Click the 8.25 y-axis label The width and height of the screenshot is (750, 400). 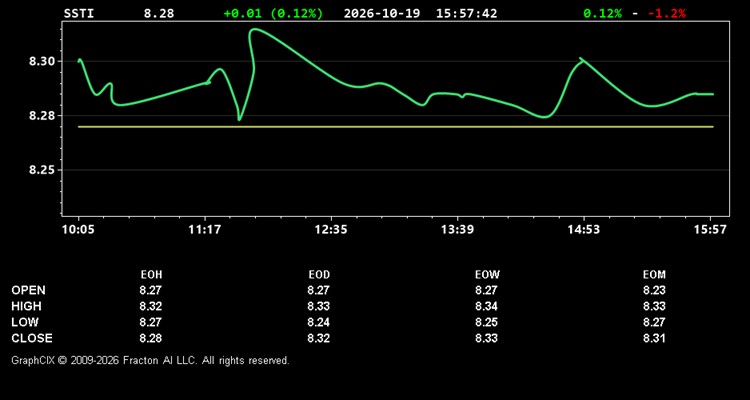(43, 170)
